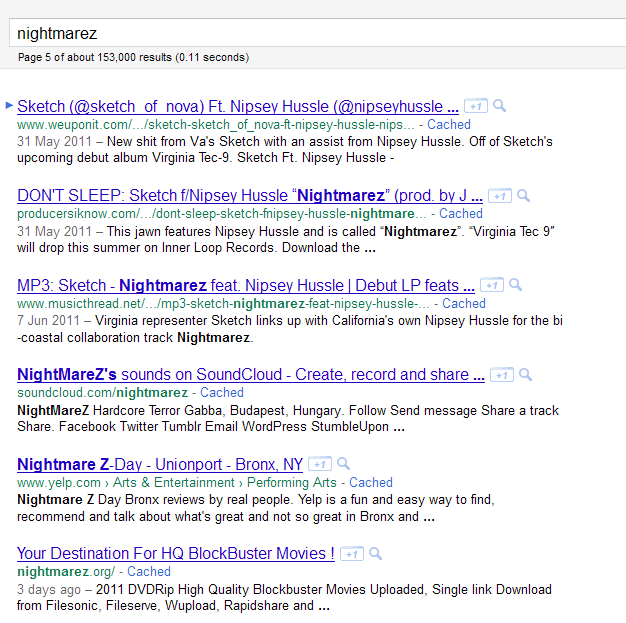Open Your Destination For HQ BlockBuster Movies link

[175, 553]
